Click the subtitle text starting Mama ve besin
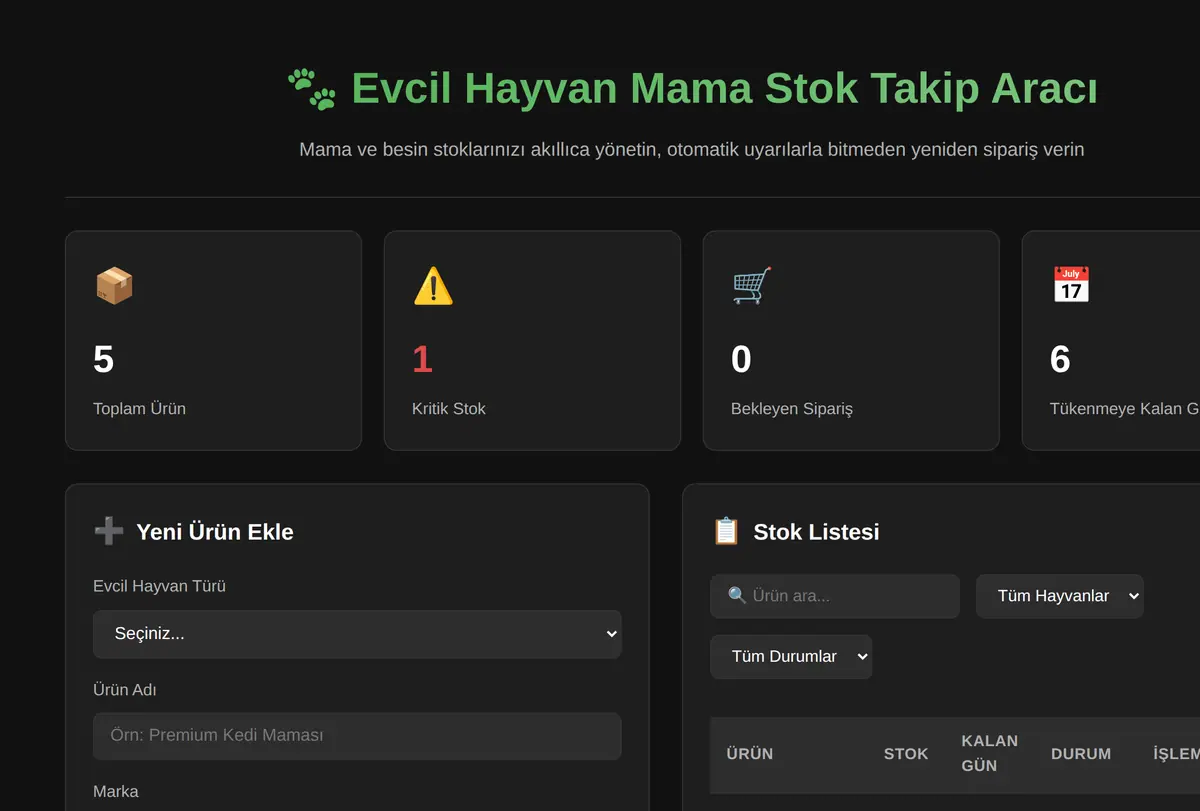This screenshot has height=811, width=1200. 692,150
